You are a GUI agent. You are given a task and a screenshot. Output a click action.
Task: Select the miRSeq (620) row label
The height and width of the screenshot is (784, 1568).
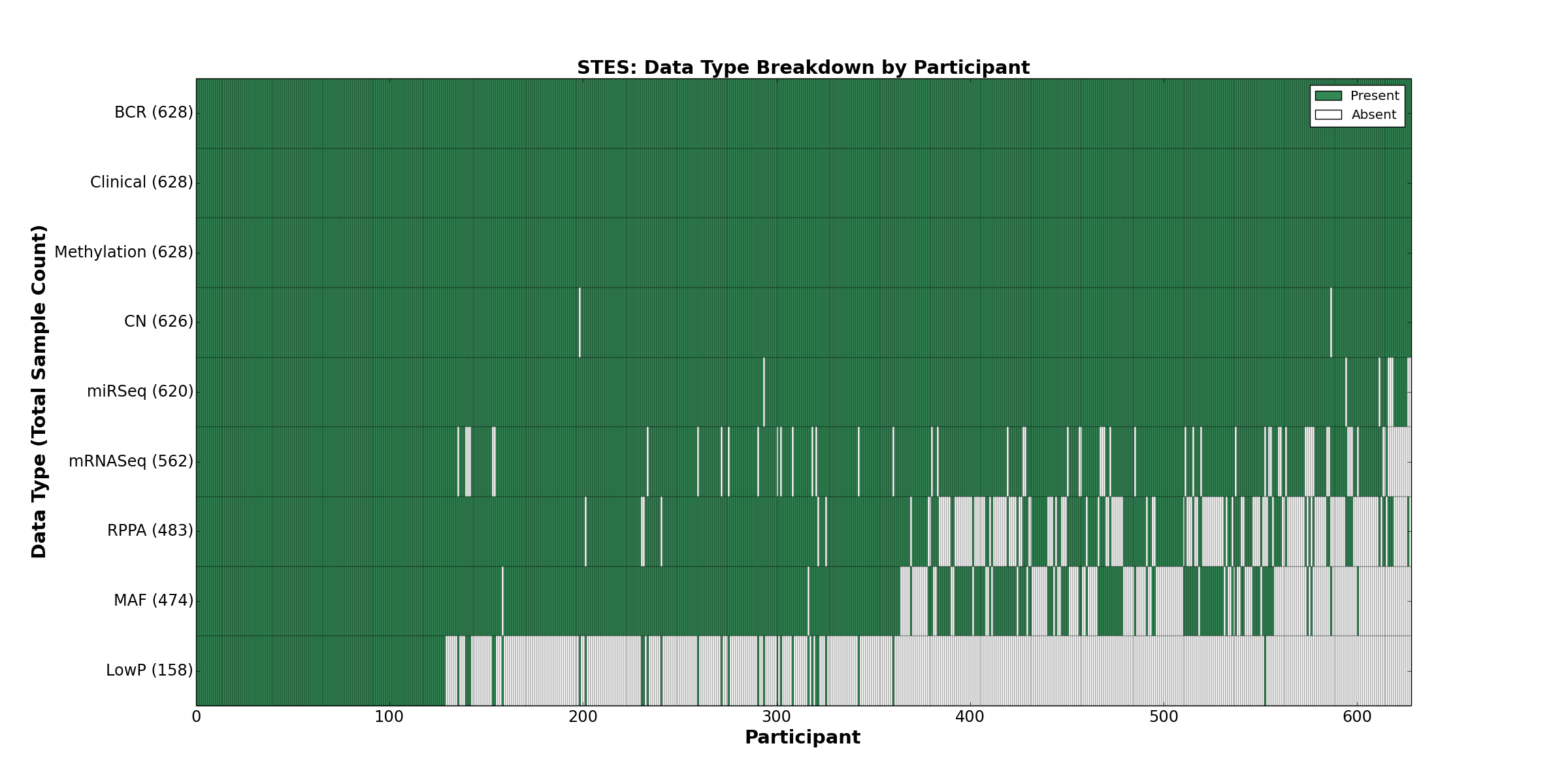coord(140,391)
